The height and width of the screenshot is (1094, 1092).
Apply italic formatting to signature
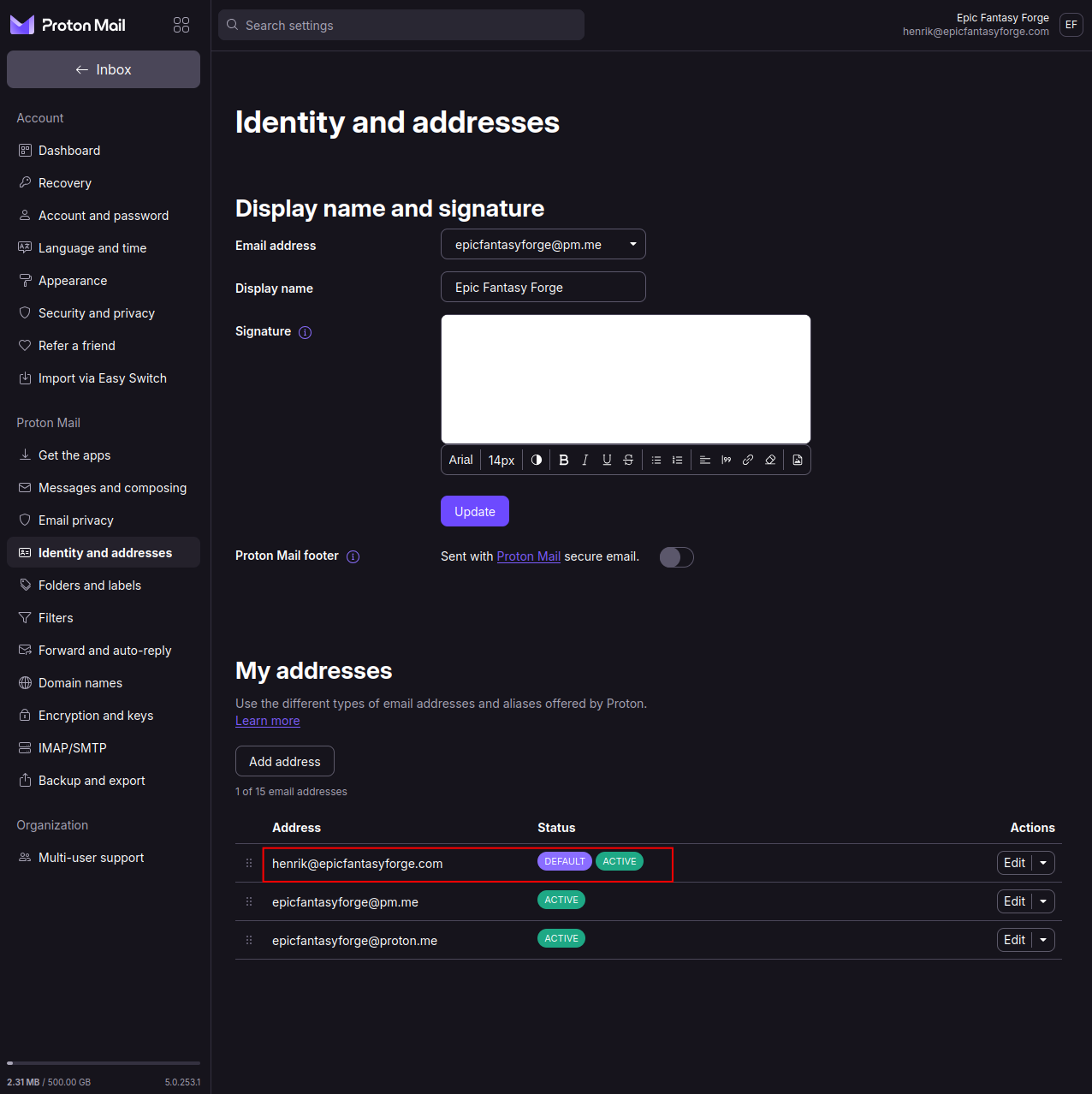[585, 460]
